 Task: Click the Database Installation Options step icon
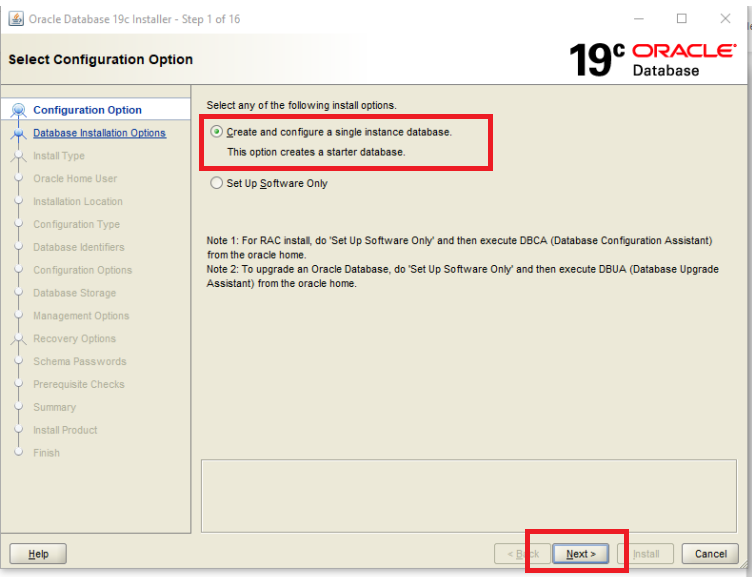[x=17, y=133]
